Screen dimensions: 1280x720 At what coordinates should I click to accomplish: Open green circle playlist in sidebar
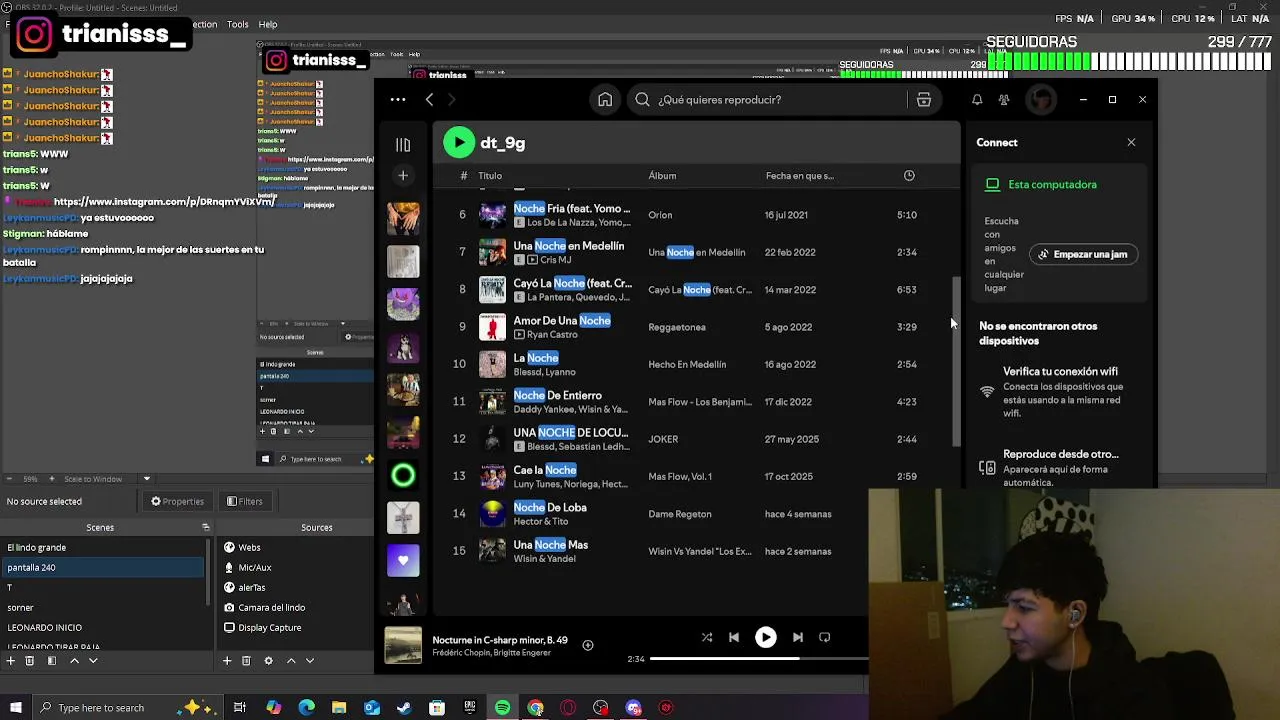(x=403, y=476)
